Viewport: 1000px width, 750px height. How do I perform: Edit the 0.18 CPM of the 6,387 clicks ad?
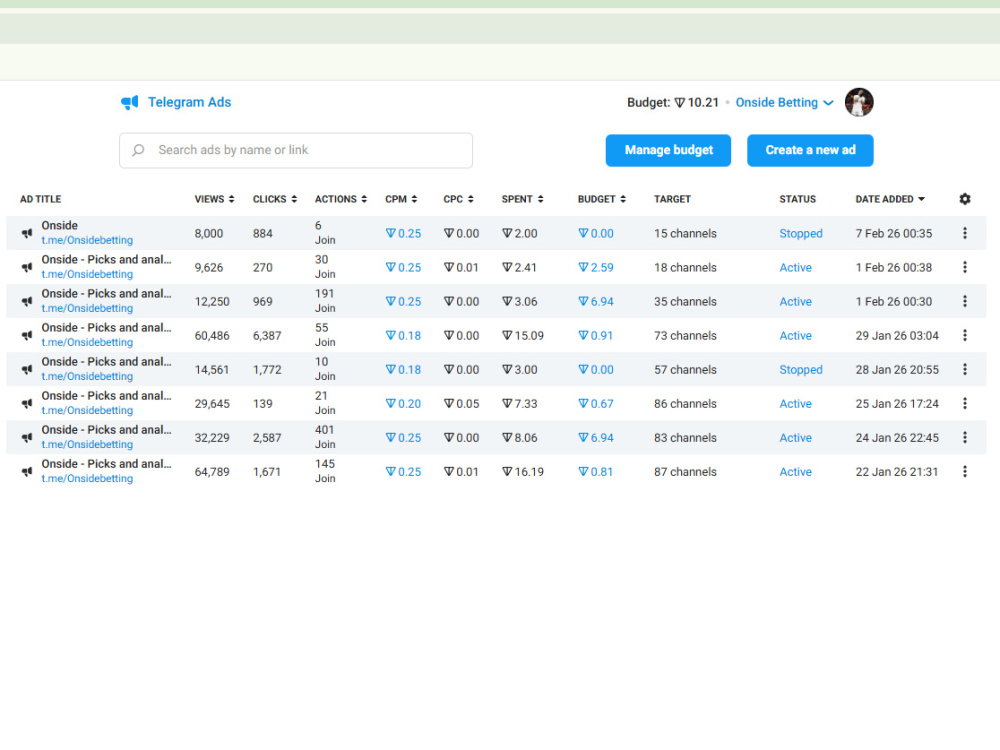[x=403, y=335]
